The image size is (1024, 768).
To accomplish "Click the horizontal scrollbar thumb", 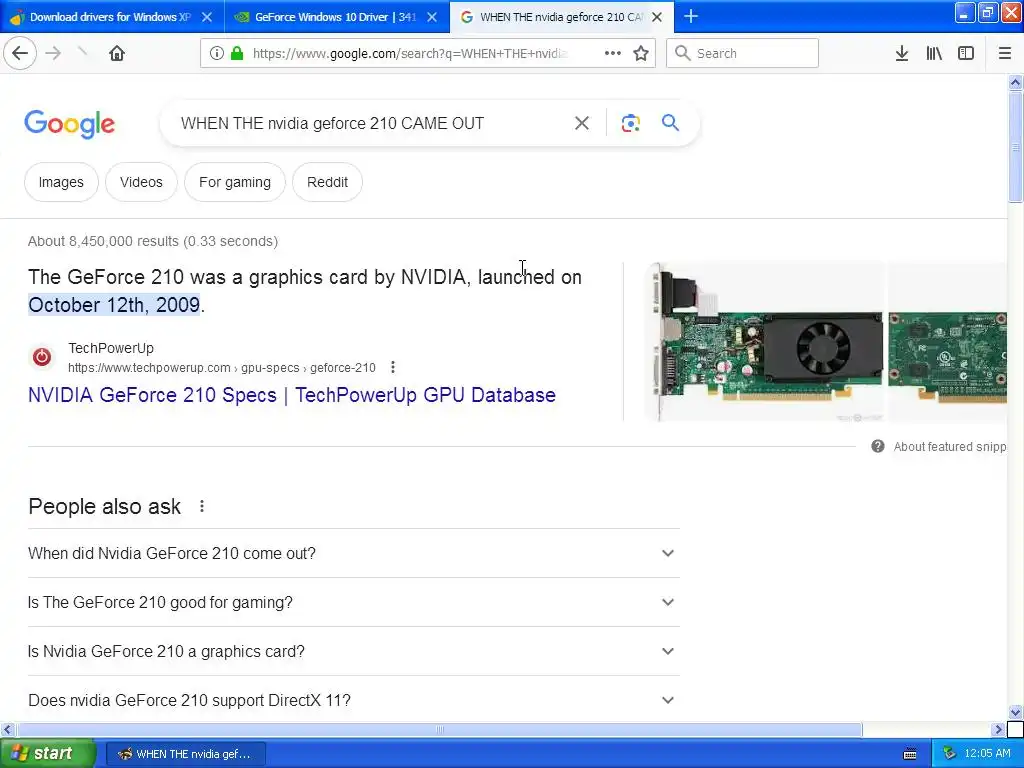I will tap(440, 729).
